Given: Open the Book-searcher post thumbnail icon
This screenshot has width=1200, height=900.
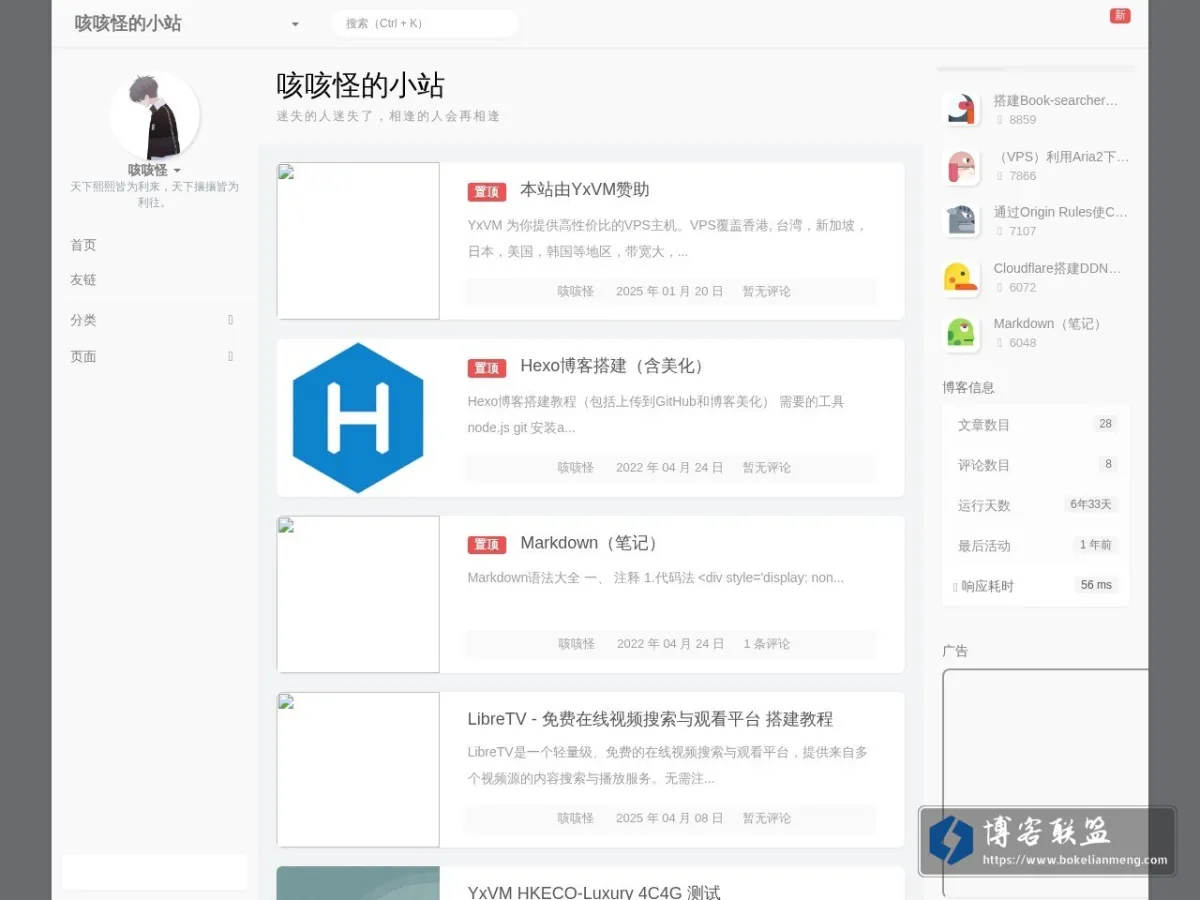Looking at the screenshot, I should (961, 109).
